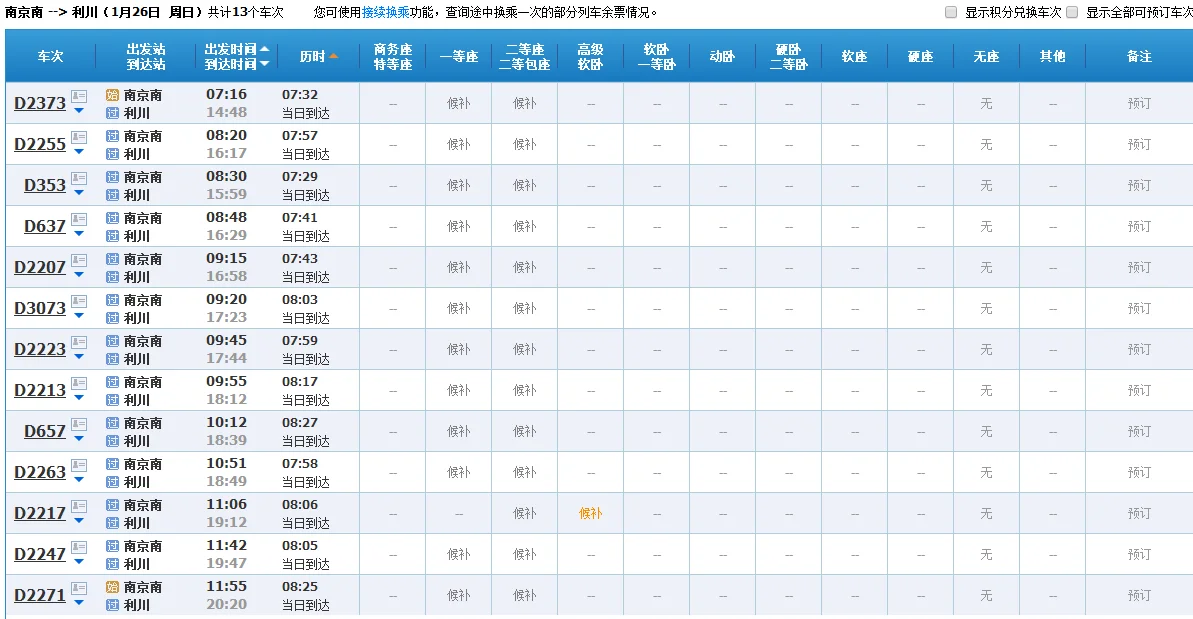
Task: Click the ID card icon beside train D2271
Action: [78, 589]
